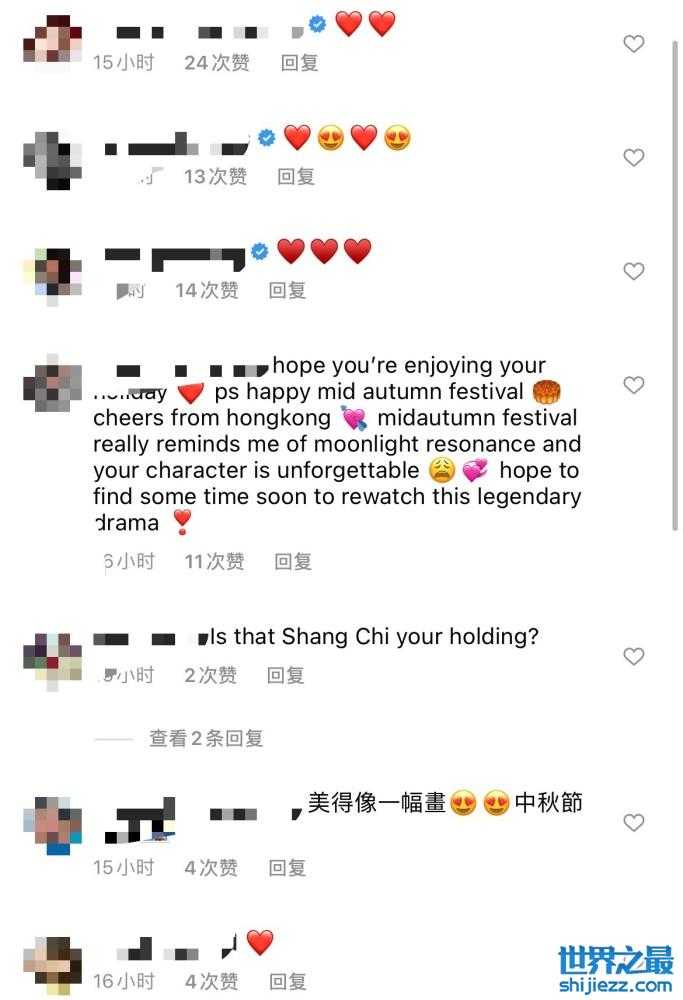
Task: Open the shijiezz.com watermark logo
Action: coord(615,969)
